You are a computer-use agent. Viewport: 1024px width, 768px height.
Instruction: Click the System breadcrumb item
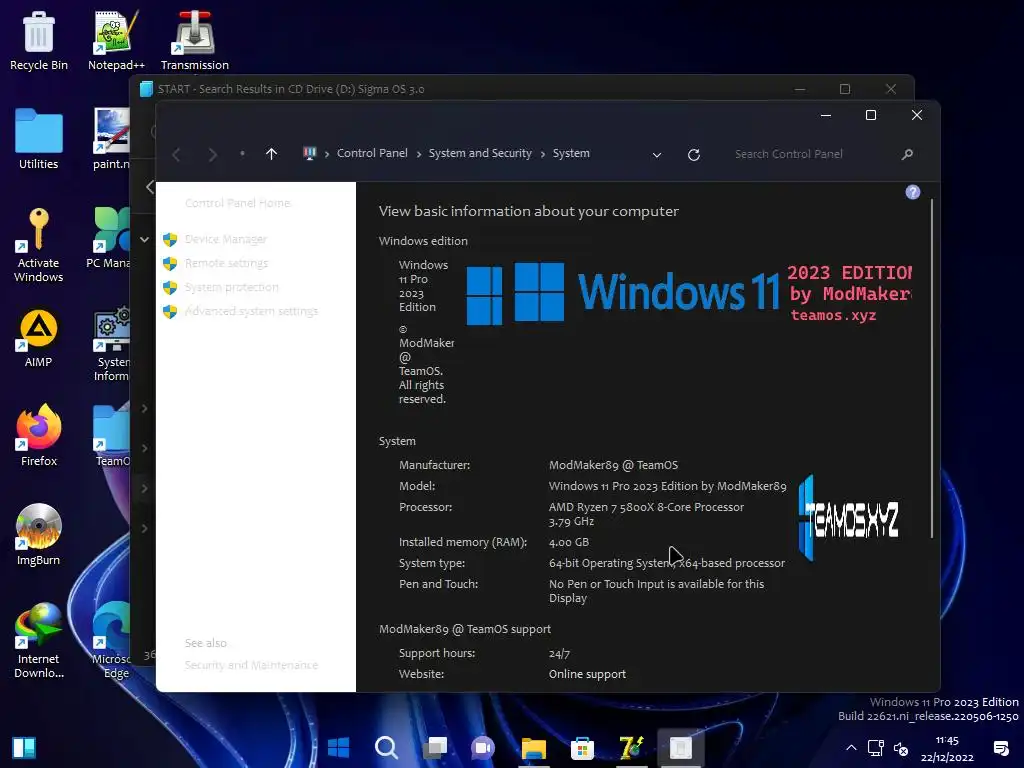click(x=571, y=153)
